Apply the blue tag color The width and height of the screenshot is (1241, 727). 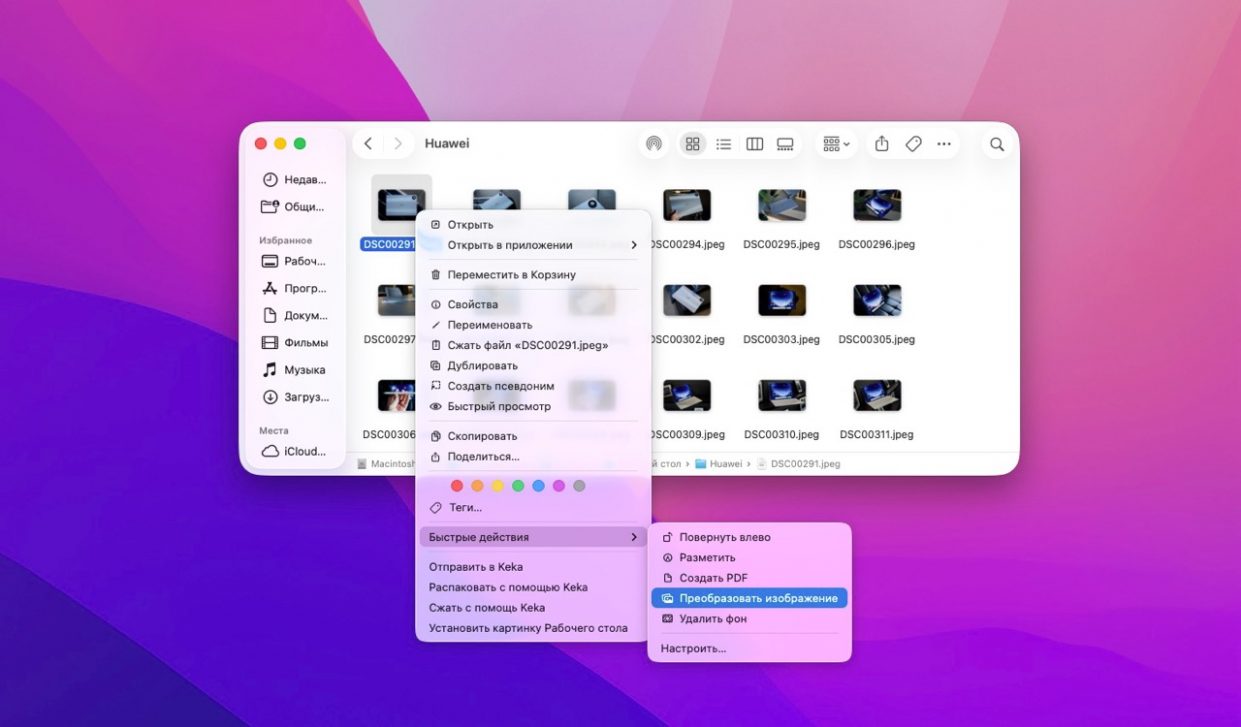[x=538, y=486]
